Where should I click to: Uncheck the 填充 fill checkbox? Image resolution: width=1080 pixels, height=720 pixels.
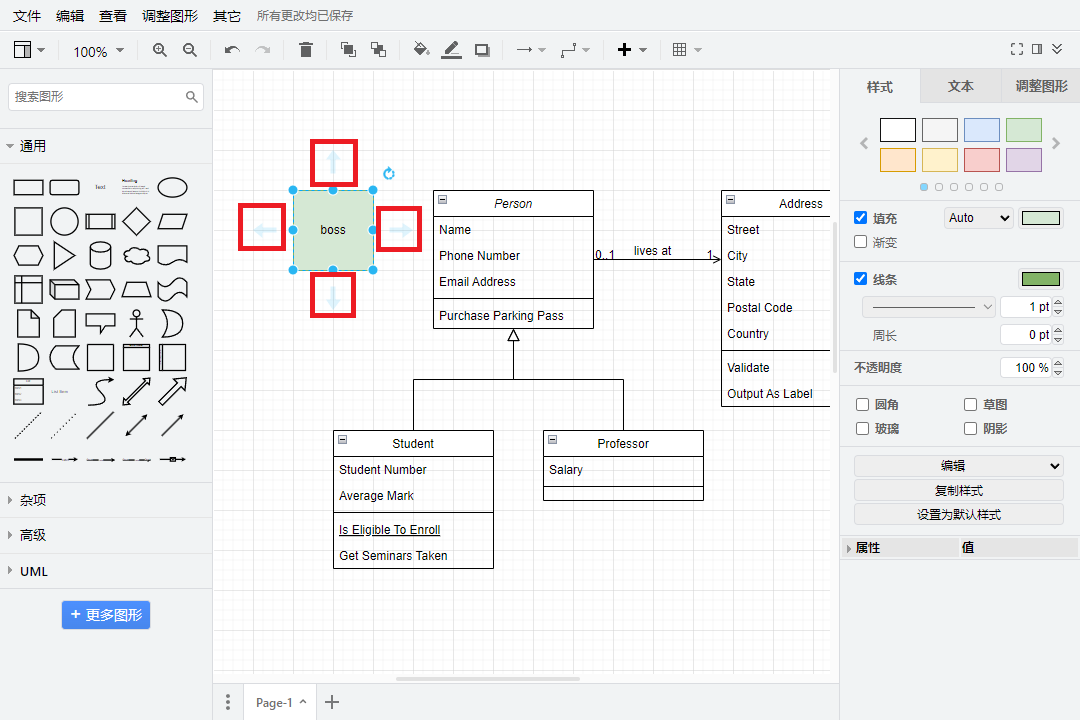point(861,218)
